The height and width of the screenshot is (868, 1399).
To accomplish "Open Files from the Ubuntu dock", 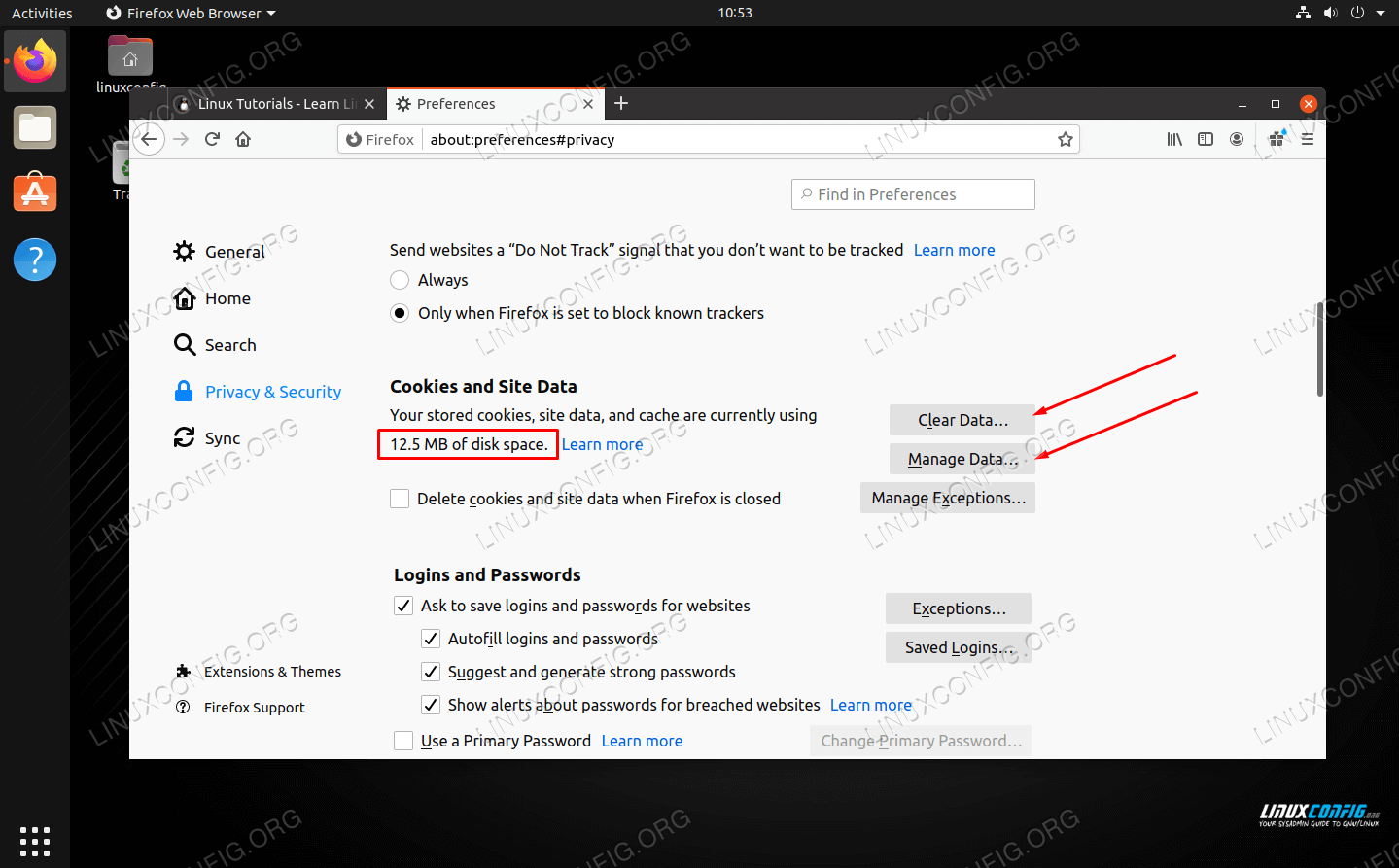I will [35, 127].
